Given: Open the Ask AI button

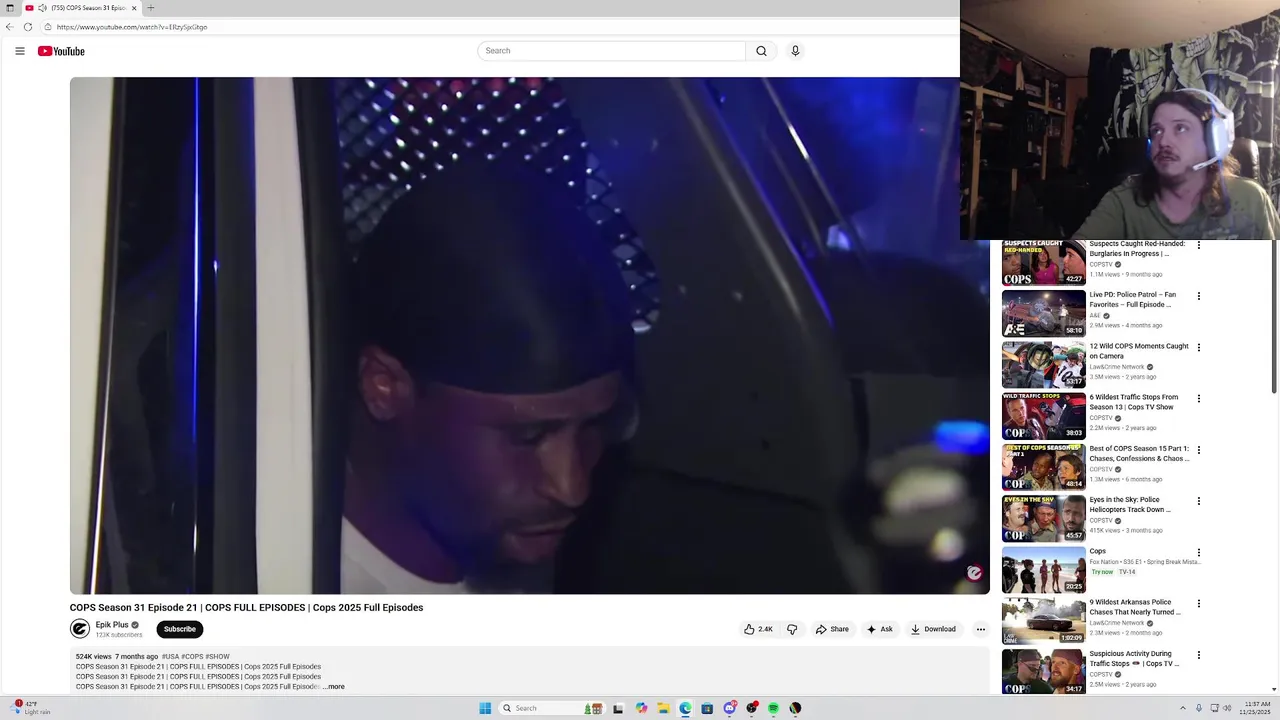Looking at the screenshot, I should tap(880, 629).
